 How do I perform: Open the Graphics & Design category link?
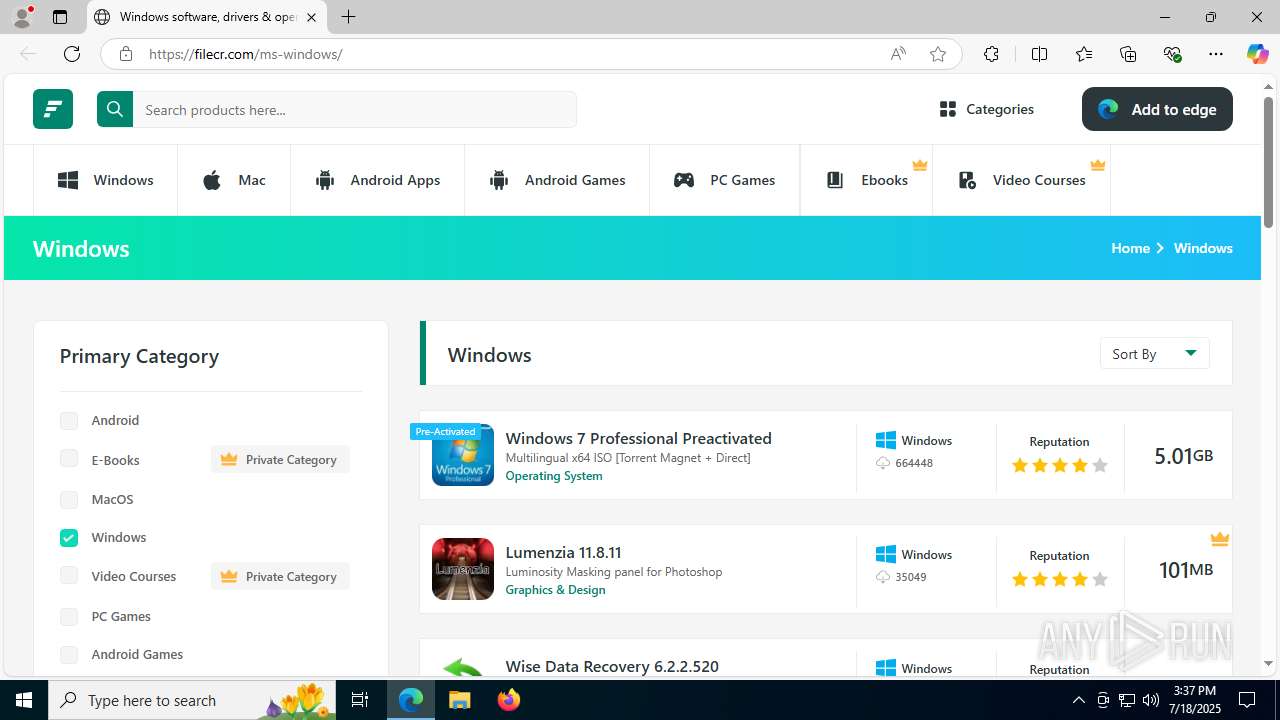(x=555, y=590)
